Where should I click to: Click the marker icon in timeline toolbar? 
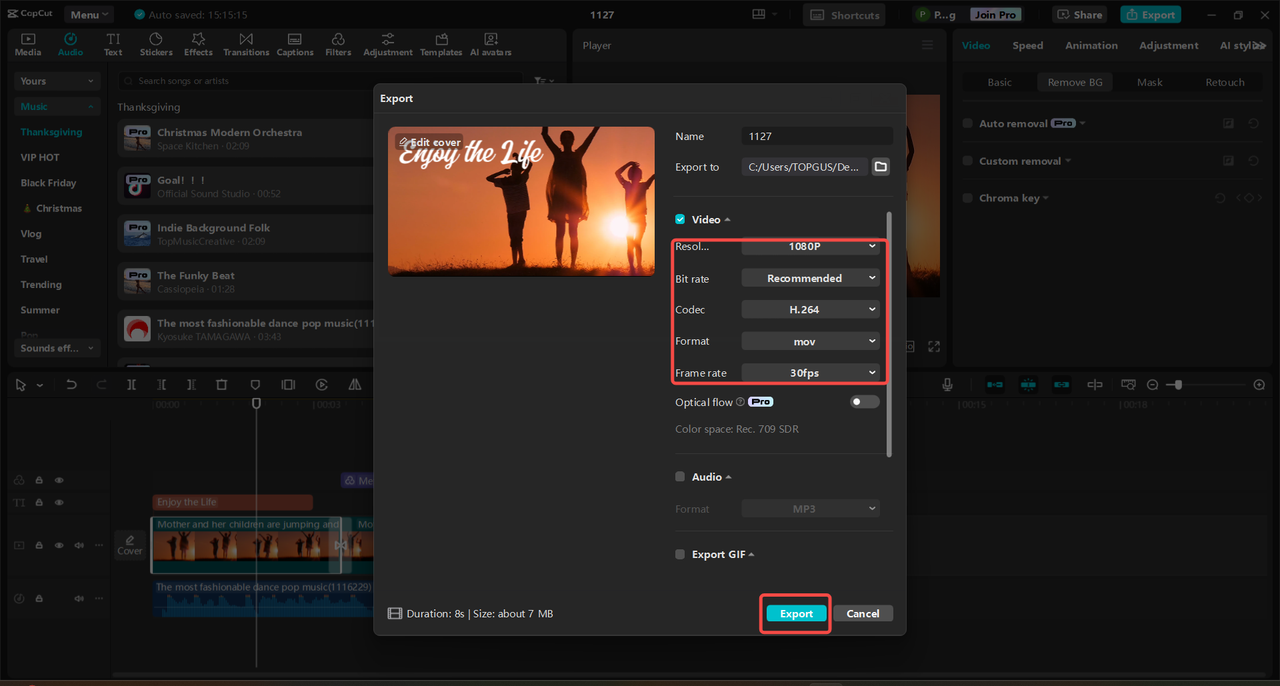point(255,385)
